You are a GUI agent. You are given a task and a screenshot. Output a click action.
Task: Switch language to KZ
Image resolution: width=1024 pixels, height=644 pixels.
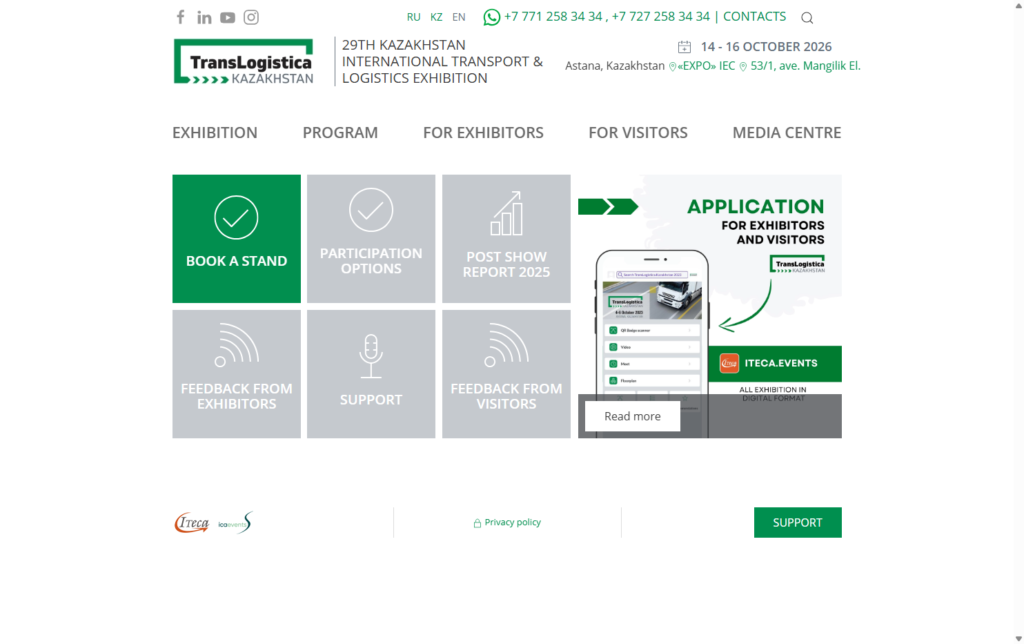point(436,17)
